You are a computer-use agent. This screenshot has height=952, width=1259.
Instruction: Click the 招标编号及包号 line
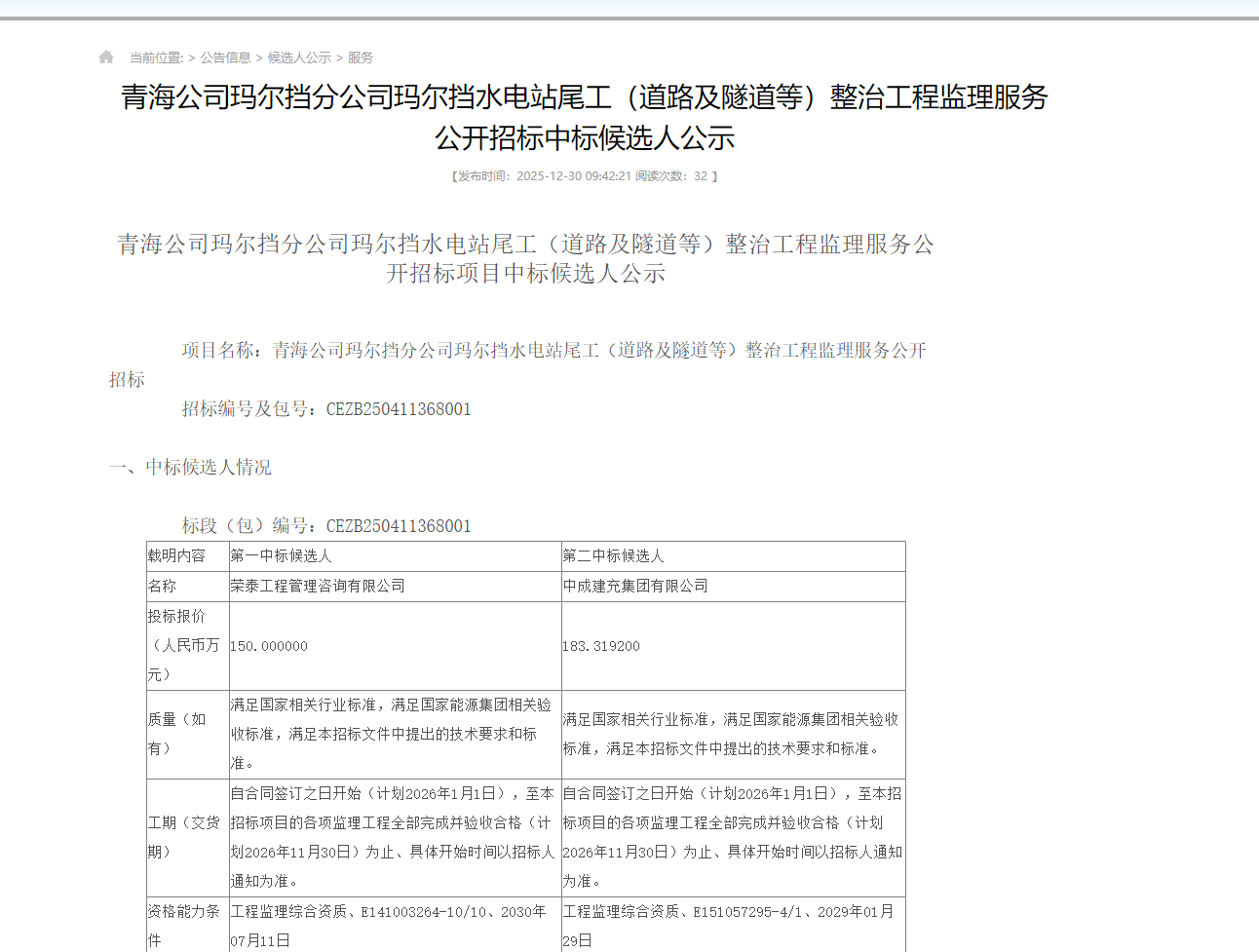(x=326, y=409)
